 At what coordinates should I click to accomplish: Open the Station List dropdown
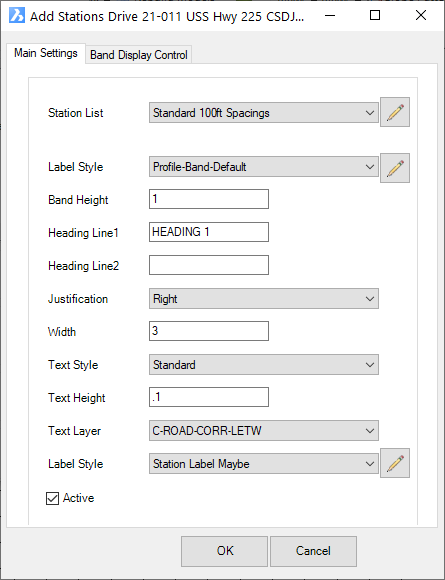click(264, 113)
